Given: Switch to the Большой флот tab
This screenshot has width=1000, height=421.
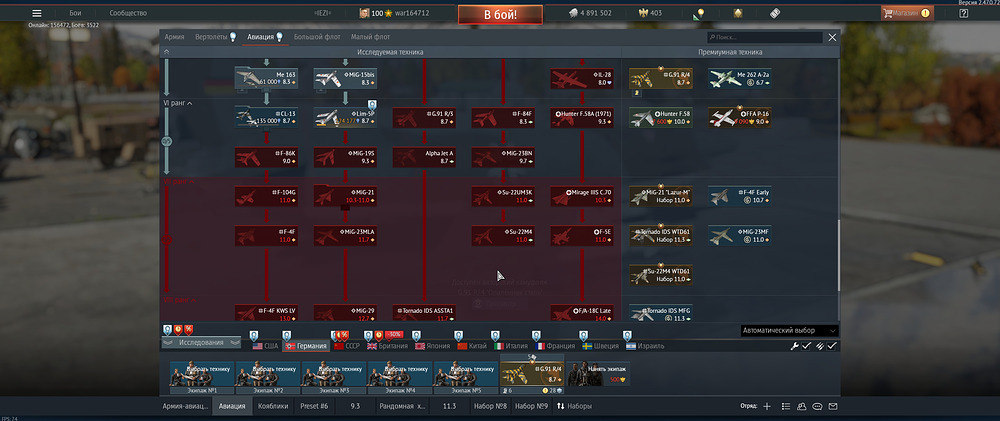Looking at the screenshot, I should (x=317, y=37).
